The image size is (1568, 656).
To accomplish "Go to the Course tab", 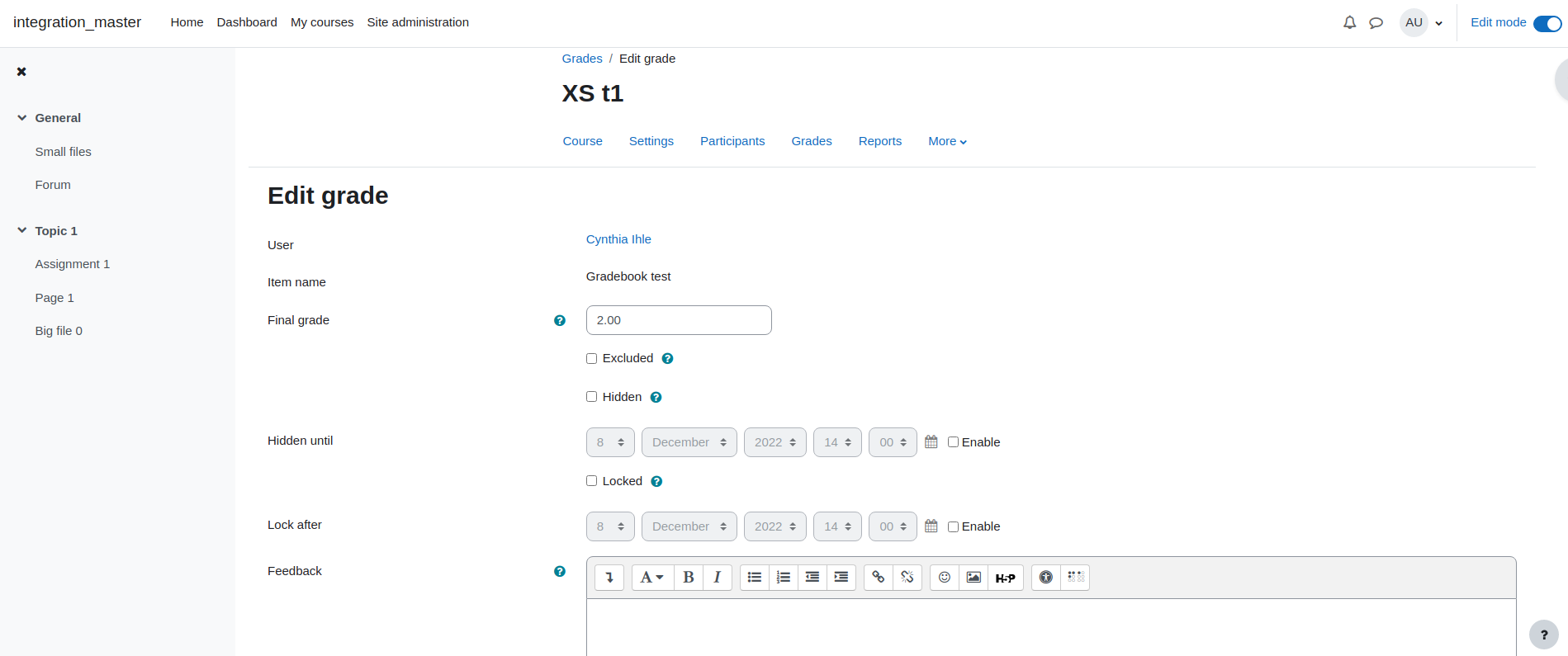I will click(583, 141).
